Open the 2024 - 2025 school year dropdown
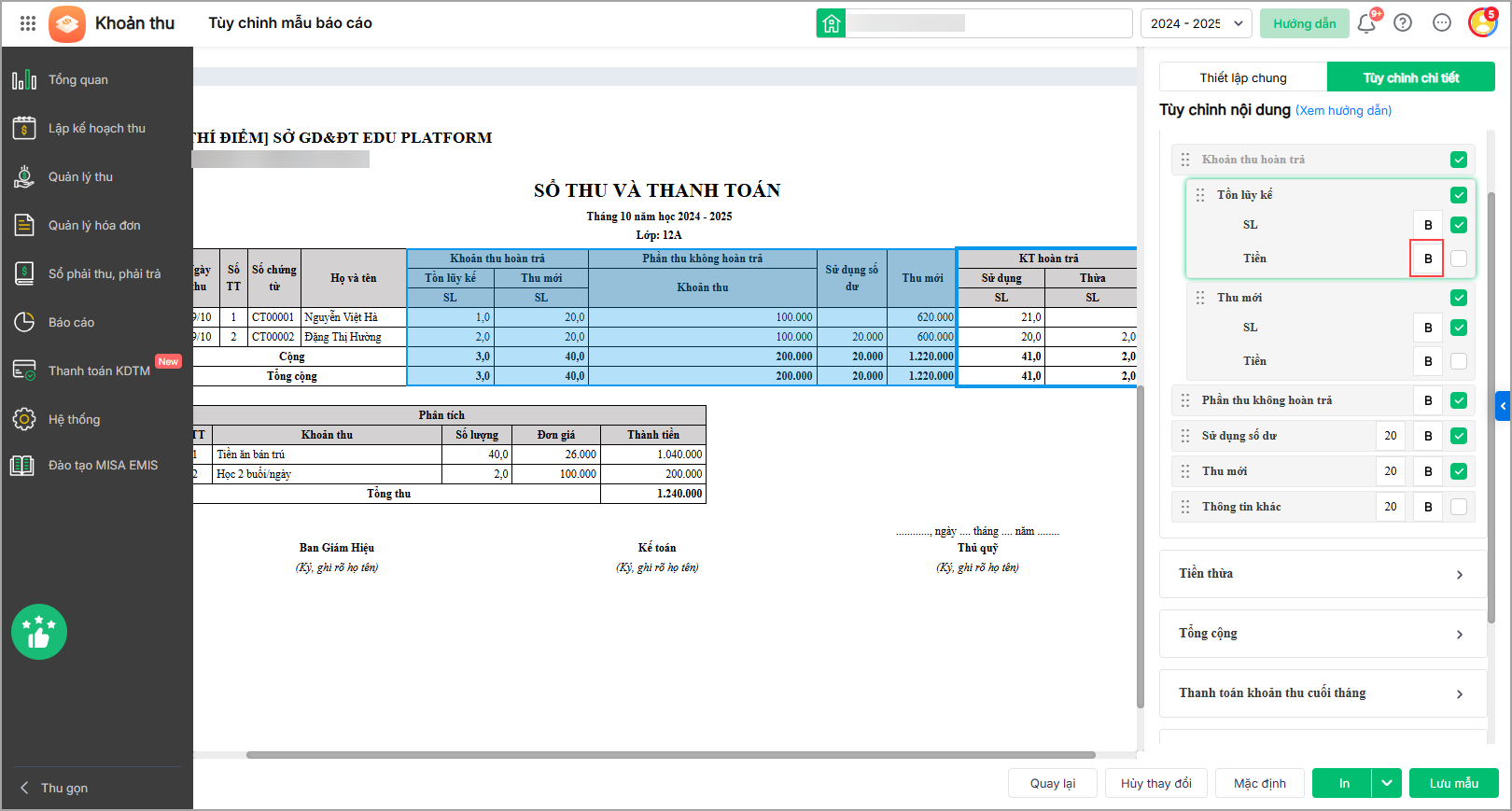Screen dimensions: 1512x811 [x=1197, y=23]
